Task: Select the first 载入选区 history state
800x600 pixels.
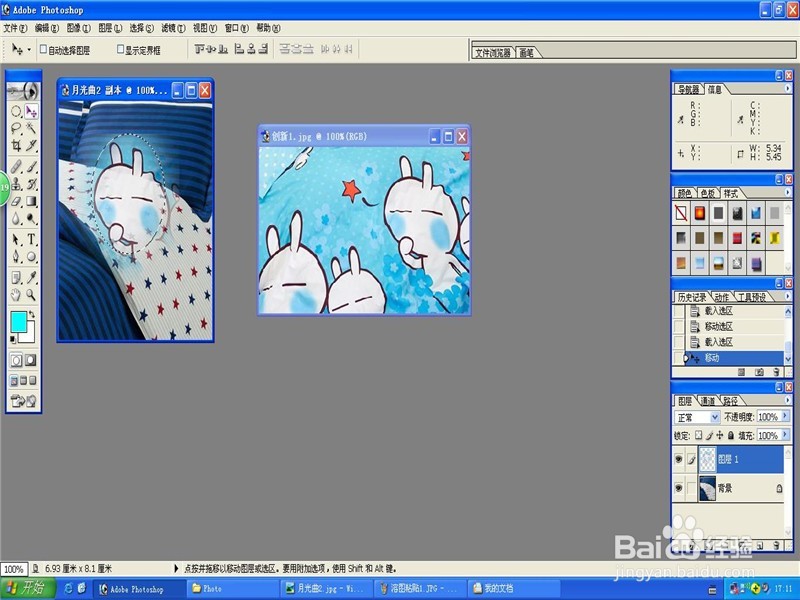Action: (730, 311)
